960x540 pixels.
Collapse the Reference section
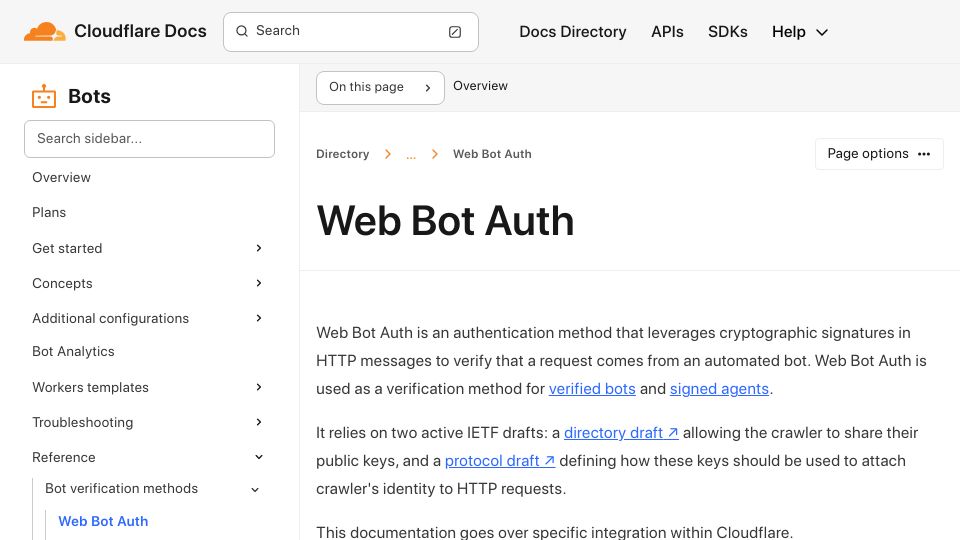(259, 457)
